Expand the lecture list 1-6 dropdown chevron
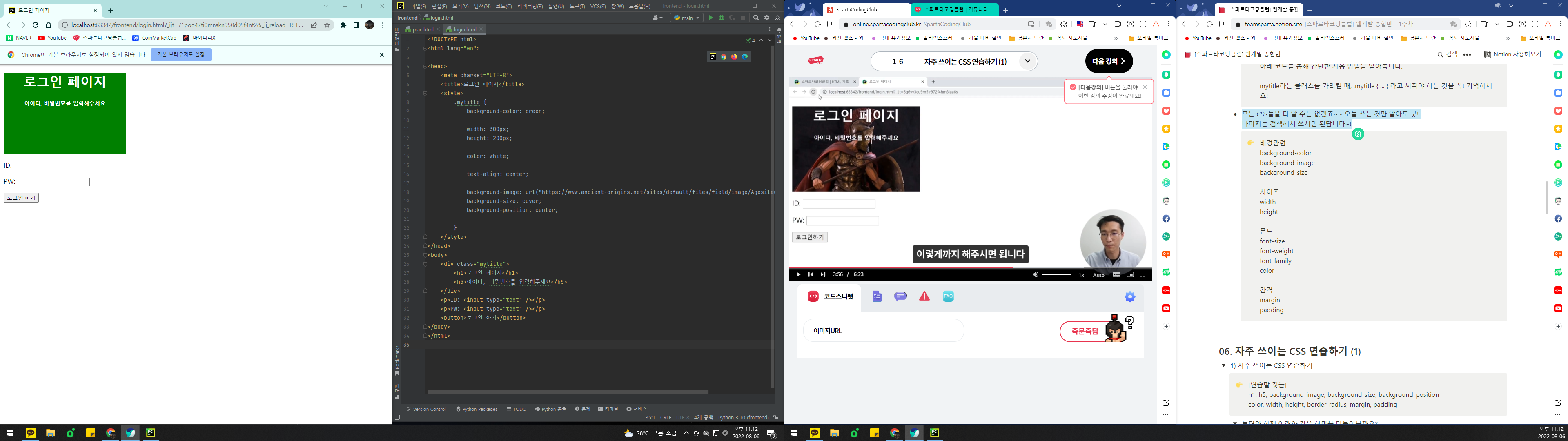This screenshot has width=1568, height=441. (x=1027, y=61)
